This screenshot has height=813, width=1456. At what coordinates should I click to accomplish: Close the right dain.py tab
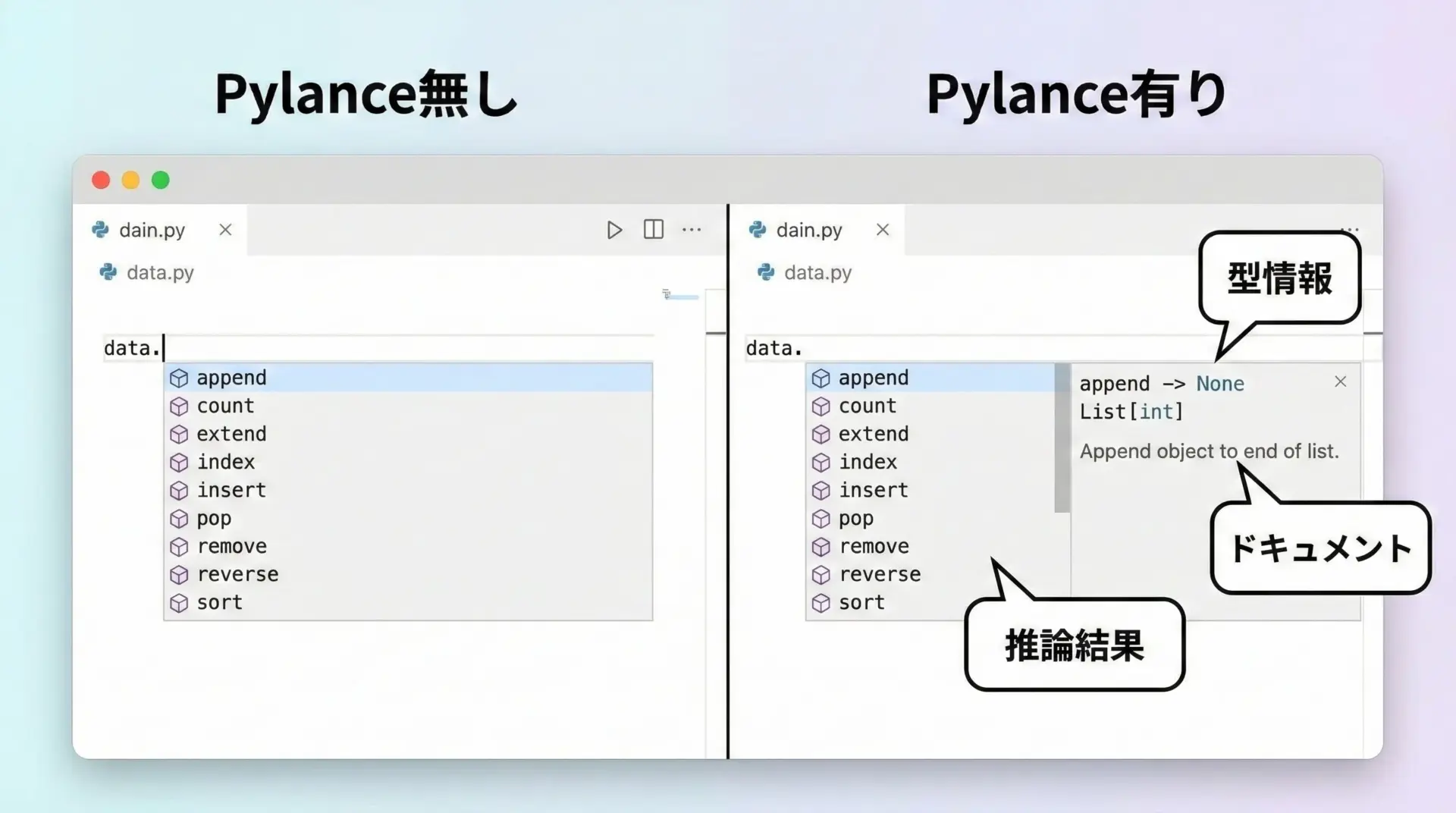pos(882,230)
